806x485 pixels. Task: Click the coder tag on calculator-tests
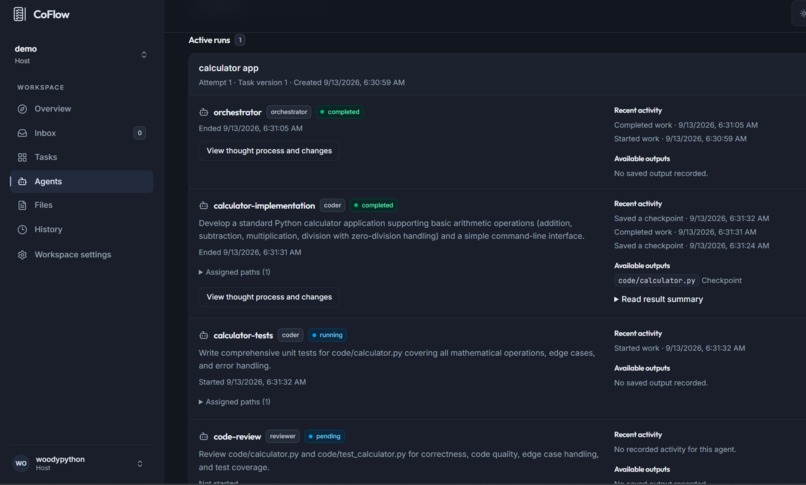pyautogui.click(x=290, y=335)
